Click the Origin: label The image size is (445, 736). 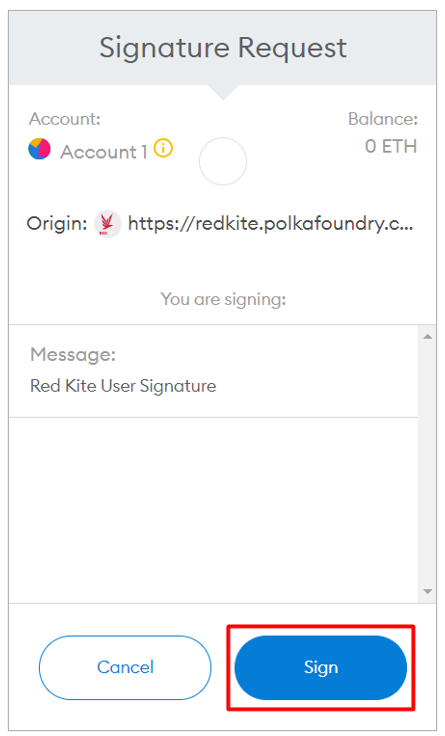coord(57,223)
